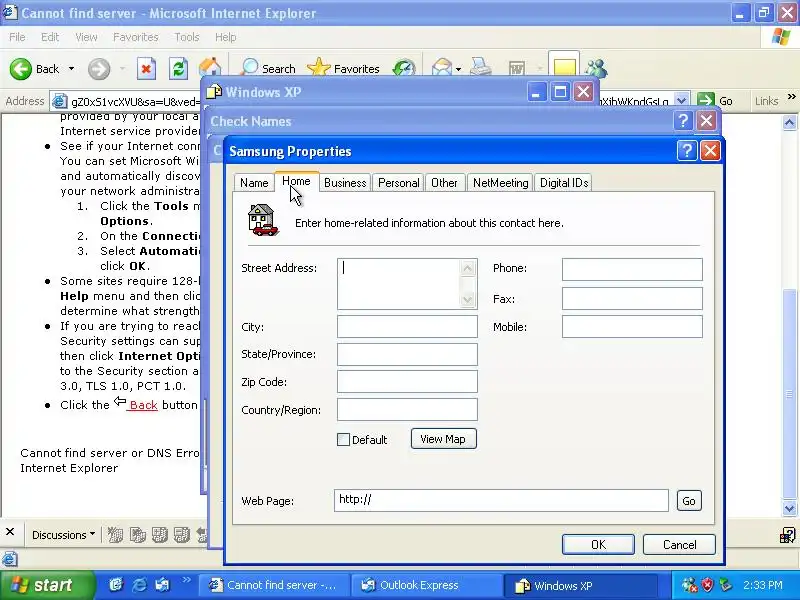
Task: Switch to the Name tab
Action: click(254, 183)
